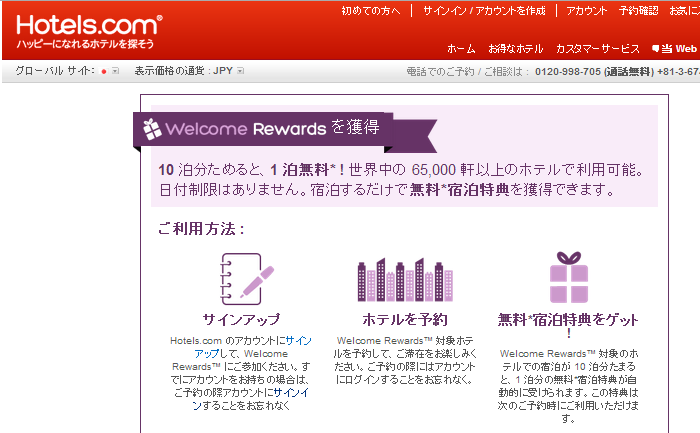Click the ホテルを予約 heading
This screenshot has height=433, width=700.
tap(405, 320)
